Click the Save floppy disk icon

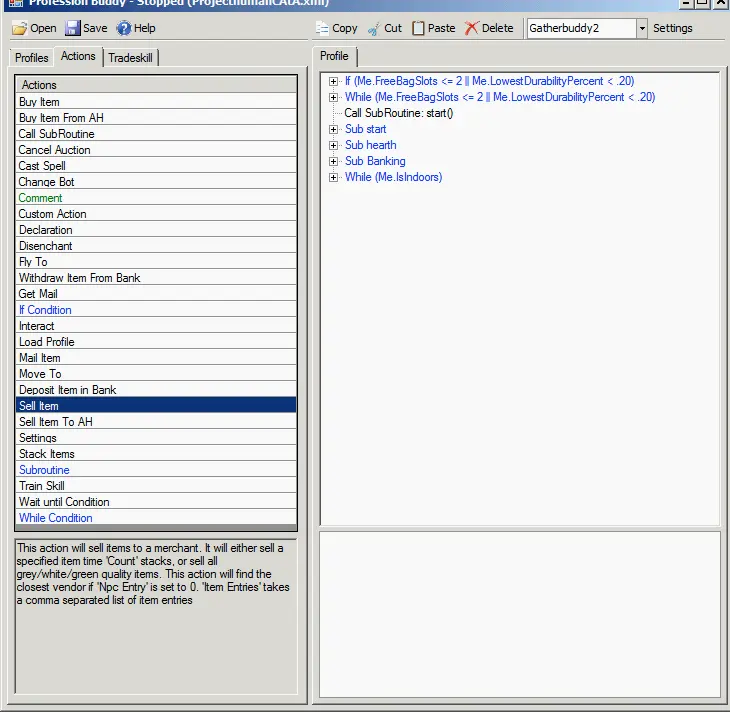[x=73, y=29]
